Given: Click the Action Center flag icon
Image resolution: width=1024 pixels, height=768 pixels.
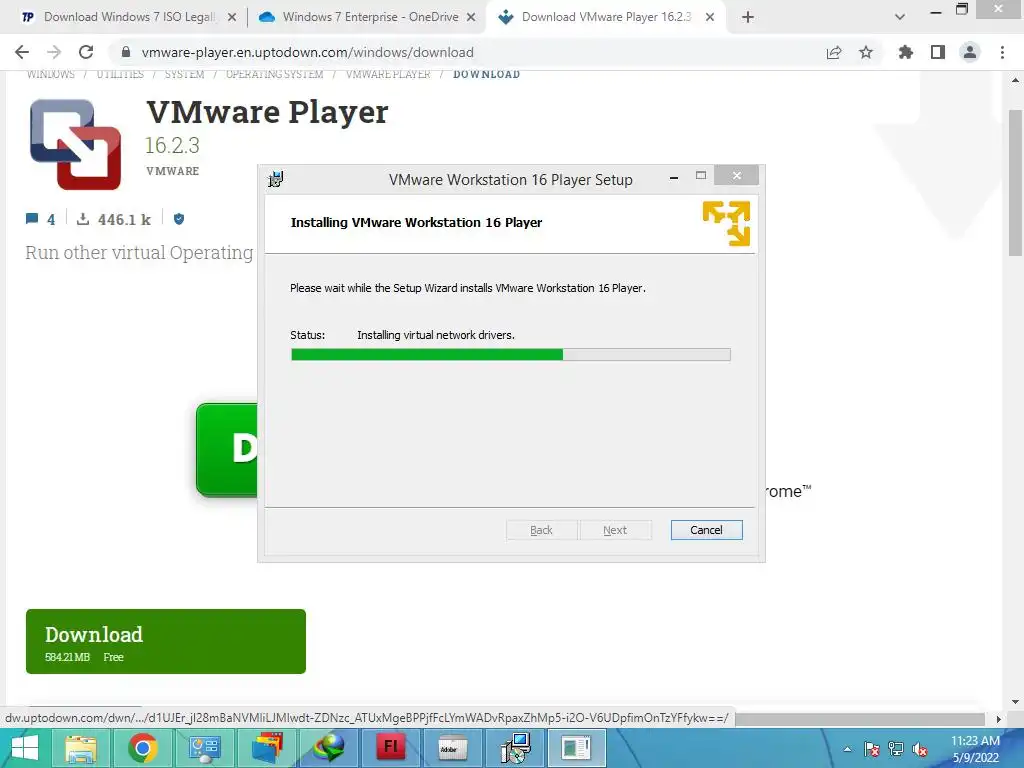Looking at the screenshot, I should [x=872, y=750].
